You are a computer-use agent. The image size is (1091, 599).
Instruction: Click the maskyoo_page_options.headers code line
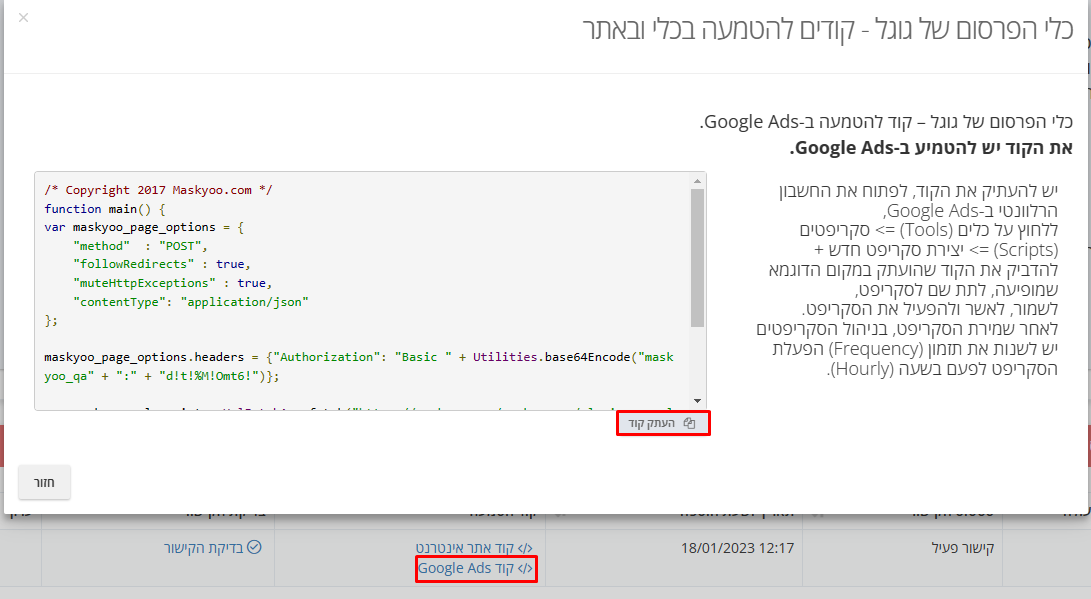pos(359,367)
